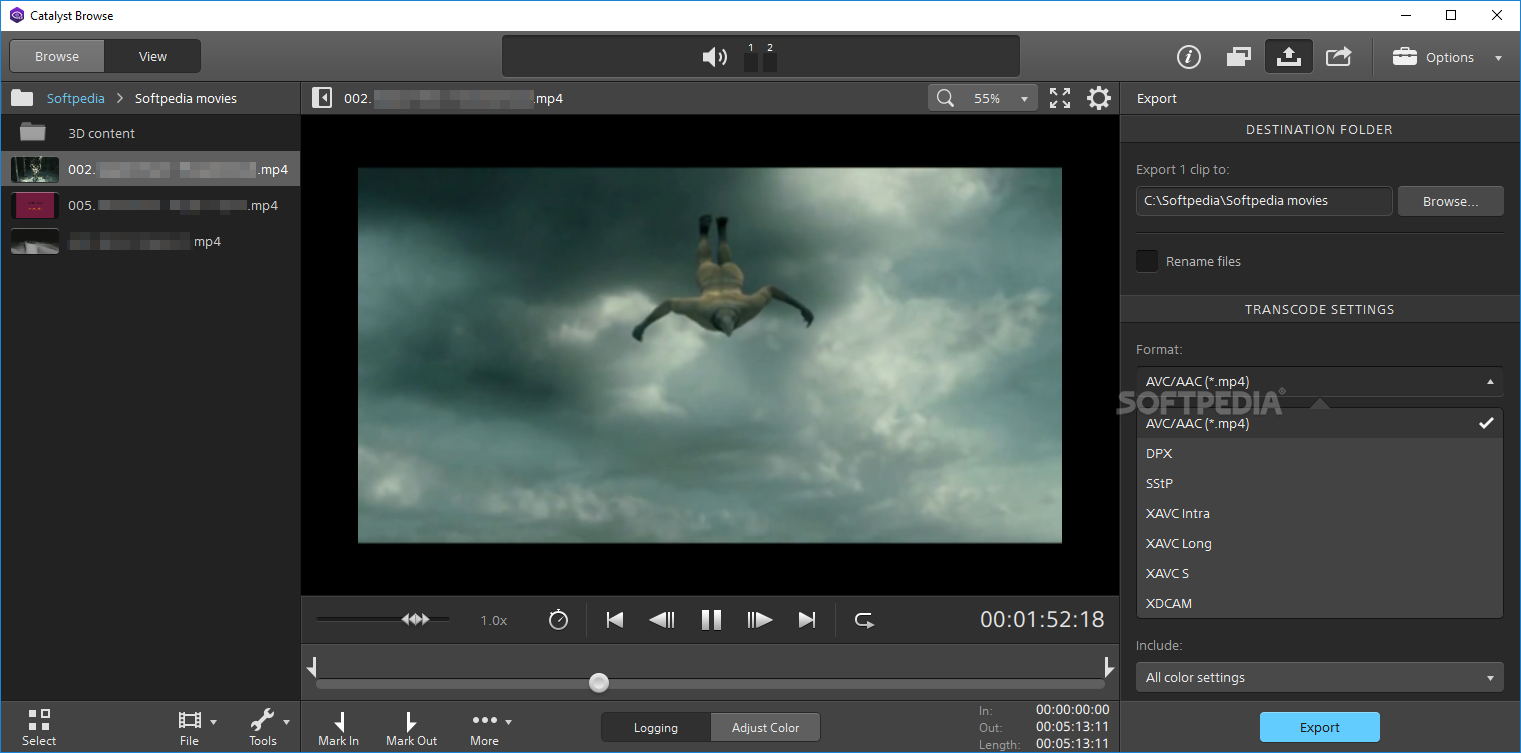
Task: Open the More options menu
Action: pyautogui.click(x=489, y=728)
